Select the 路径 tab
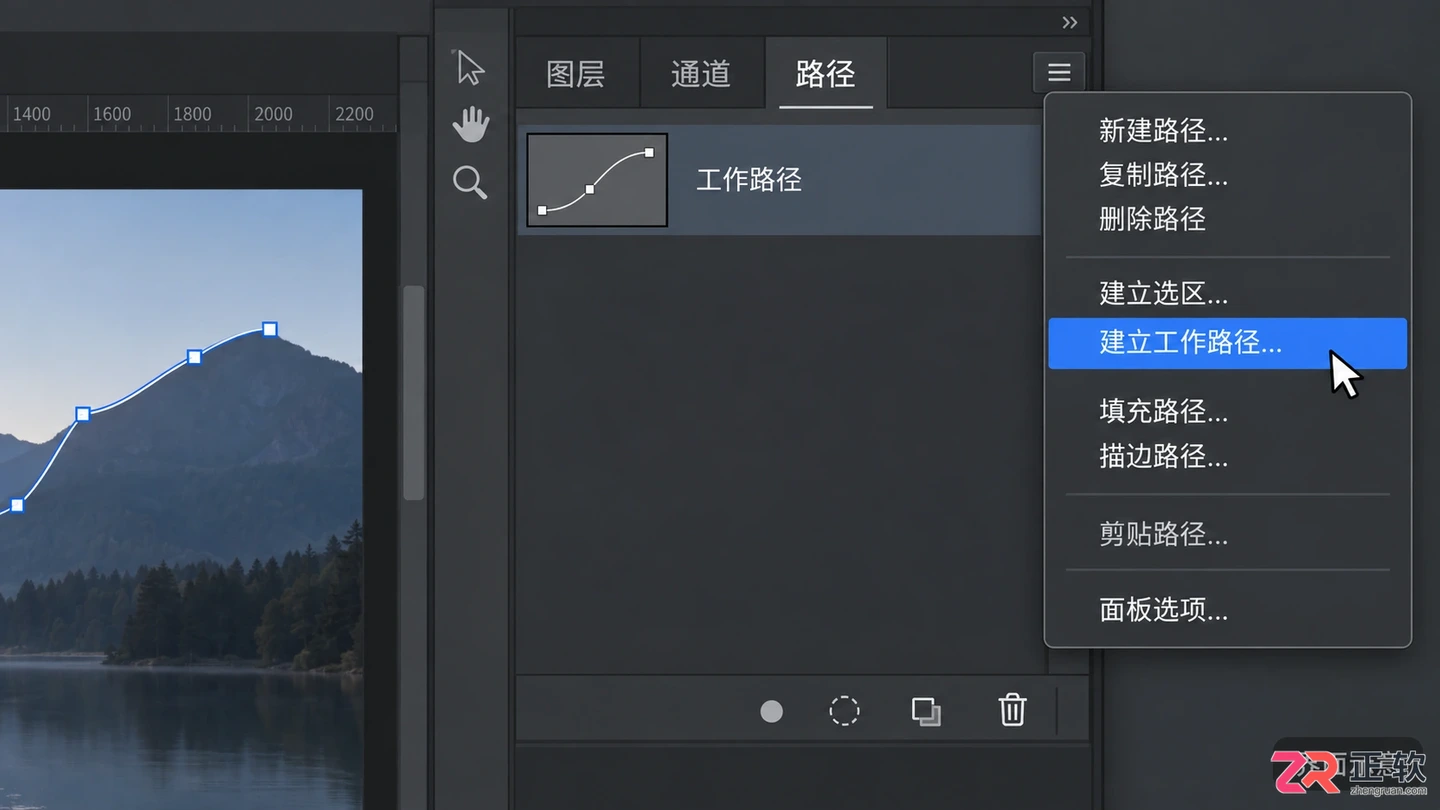 pyautogui.click(x=826, y=74)
